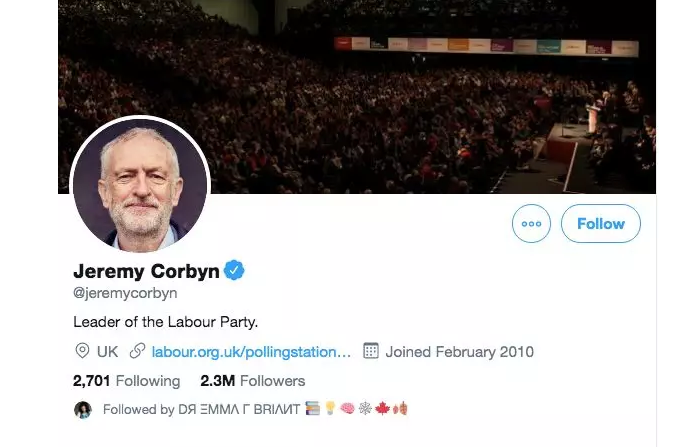Click the books emoji in followed-by line
This screenshot has height=447, width=681.
tap(313, 409)
